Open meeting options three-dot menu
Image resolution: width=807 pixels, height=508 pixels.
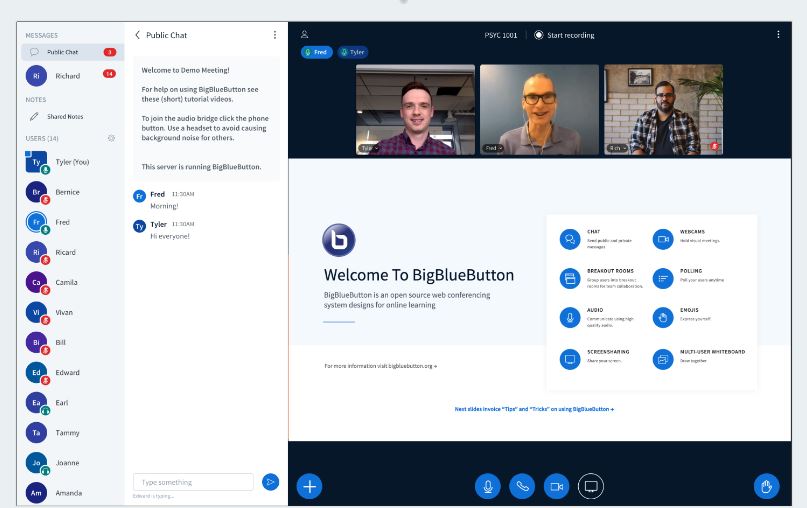pos(778,34)
